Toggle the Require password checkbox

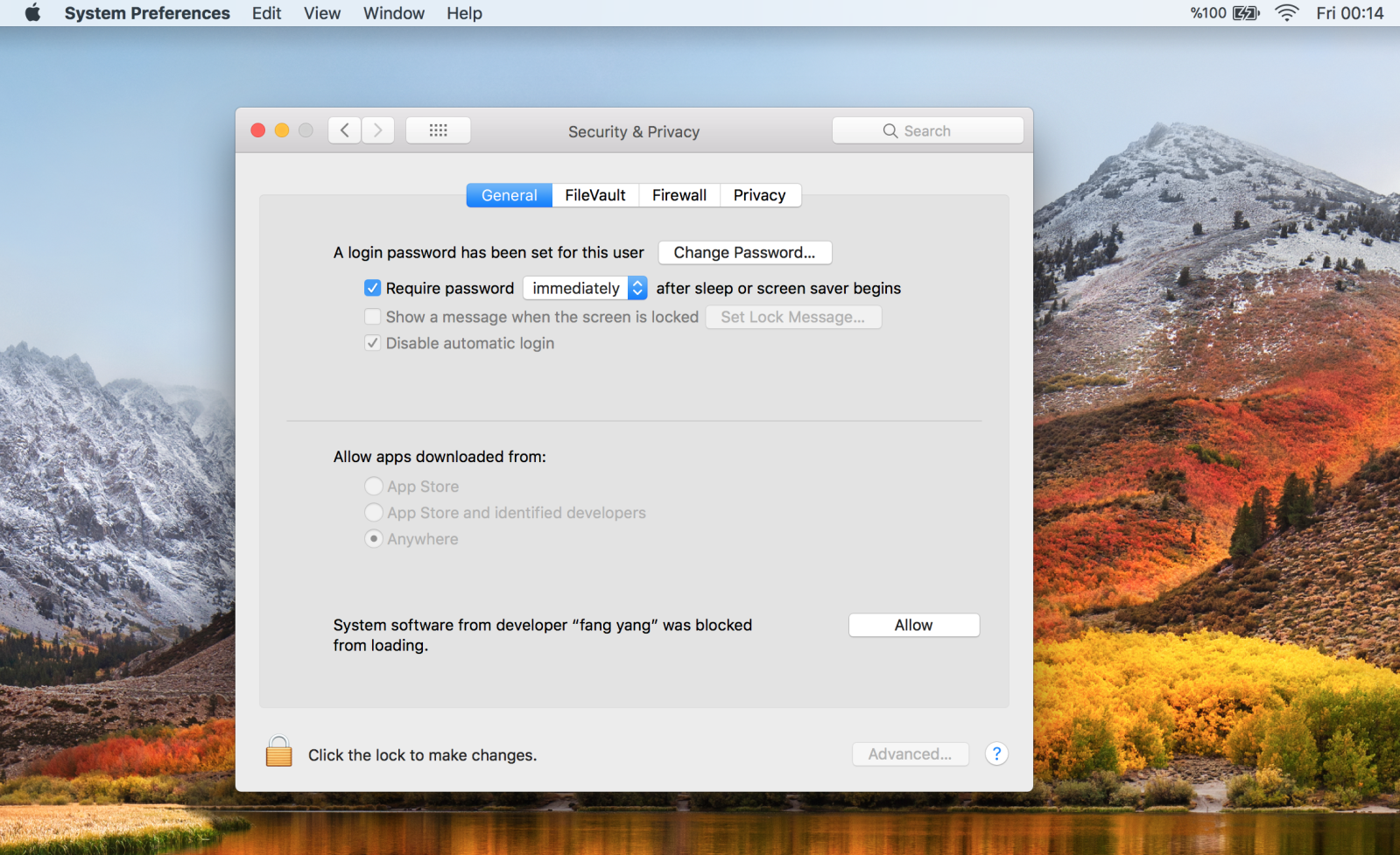(373, 288)
